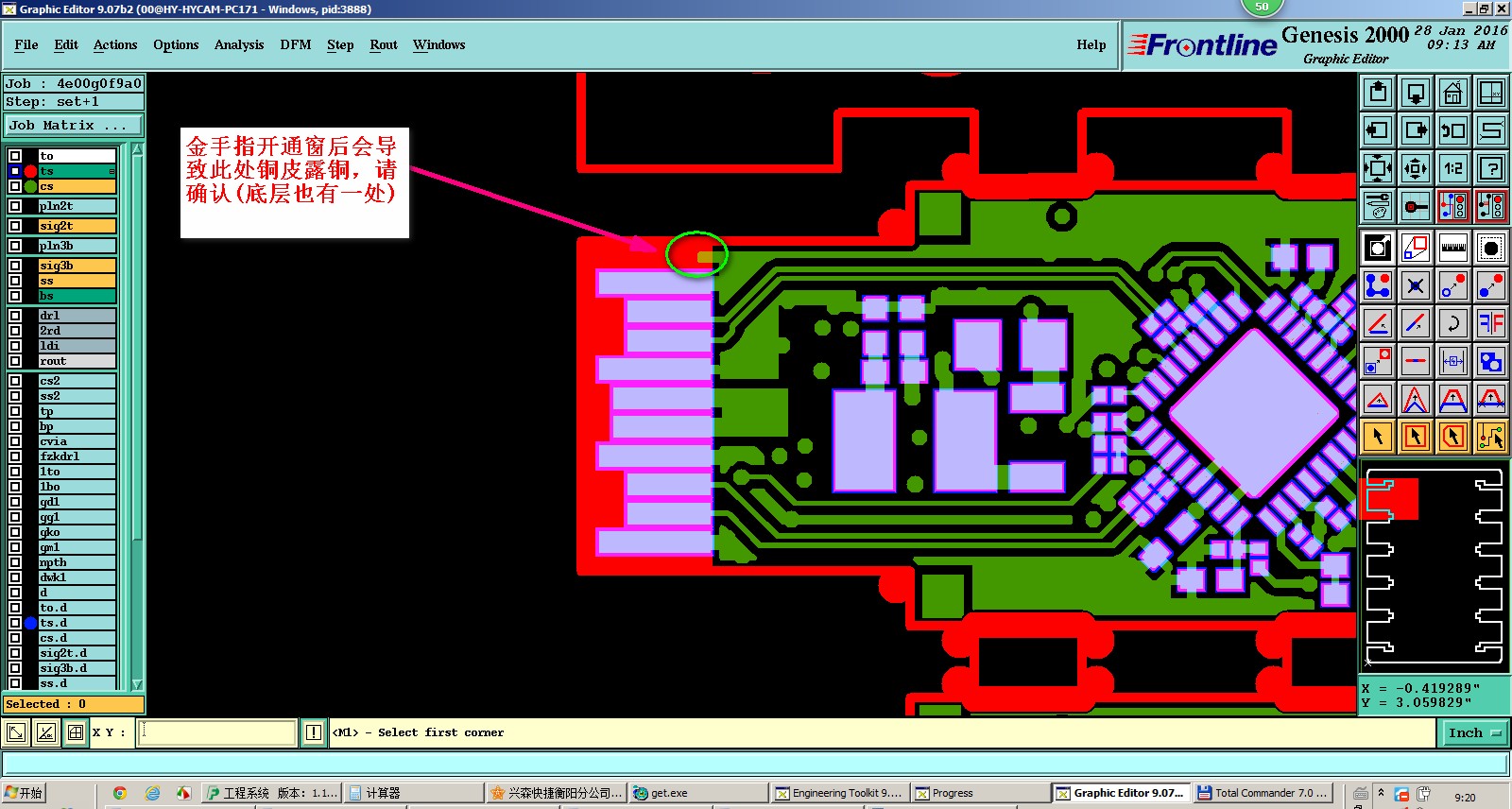Viewport: 1512px width, 809px height.
Task: Click the home view icon
Action: click(1453, 93)
